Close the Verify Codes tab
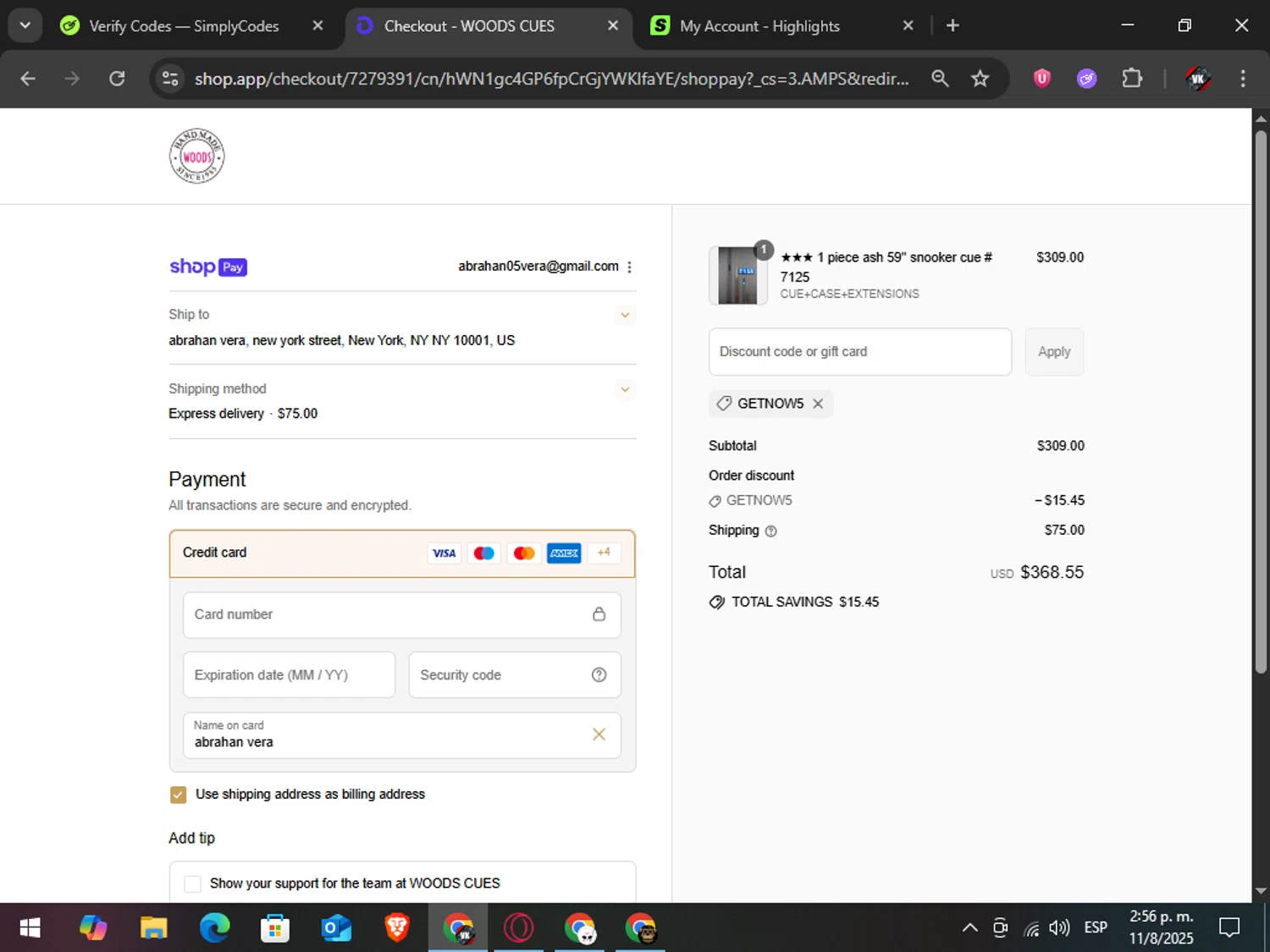The height and width of the screenshot is (952, 1270). (x=317, y=25)
